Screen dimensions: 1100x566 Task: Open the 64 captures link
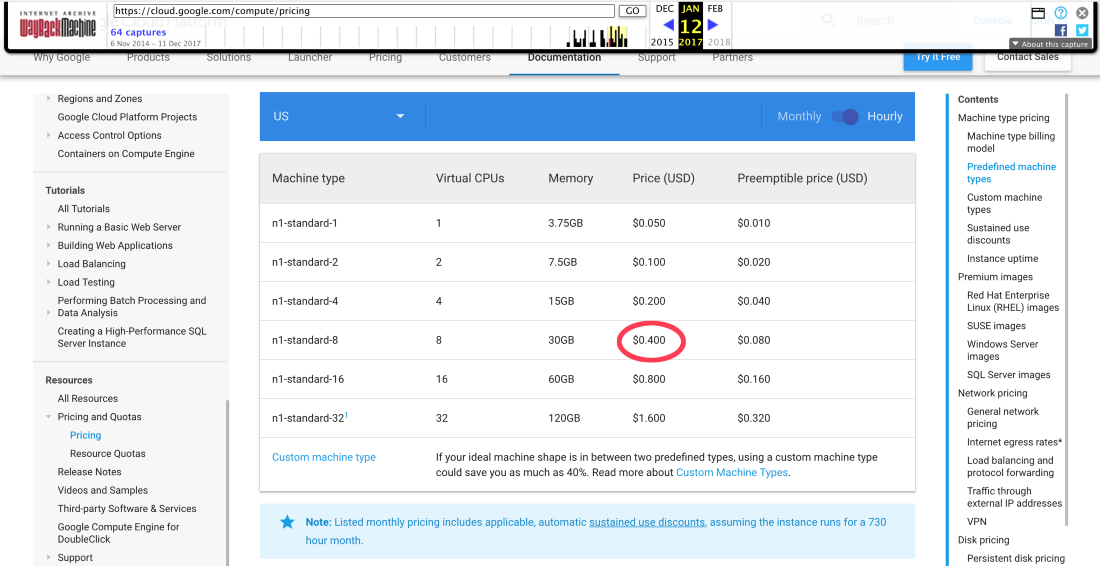point(138,32)
